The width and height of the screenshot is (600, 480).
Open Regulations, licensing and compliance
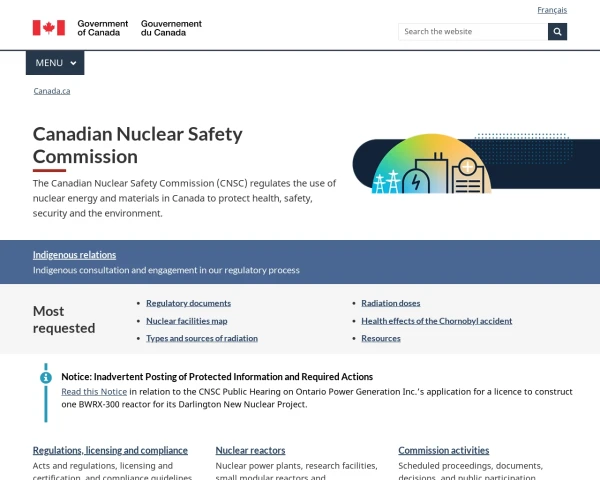[110, 450]
